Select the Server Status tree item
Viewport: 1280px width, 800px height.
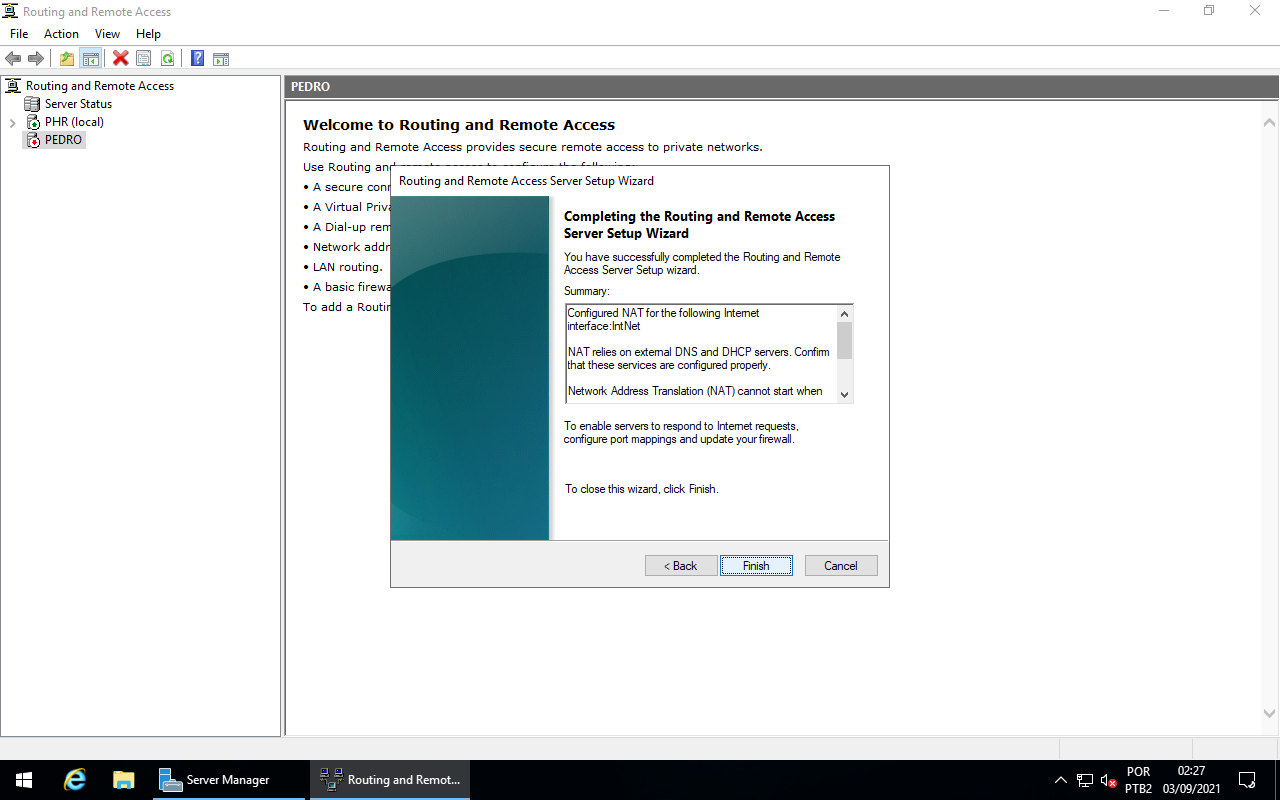click(x=77, y=103)
